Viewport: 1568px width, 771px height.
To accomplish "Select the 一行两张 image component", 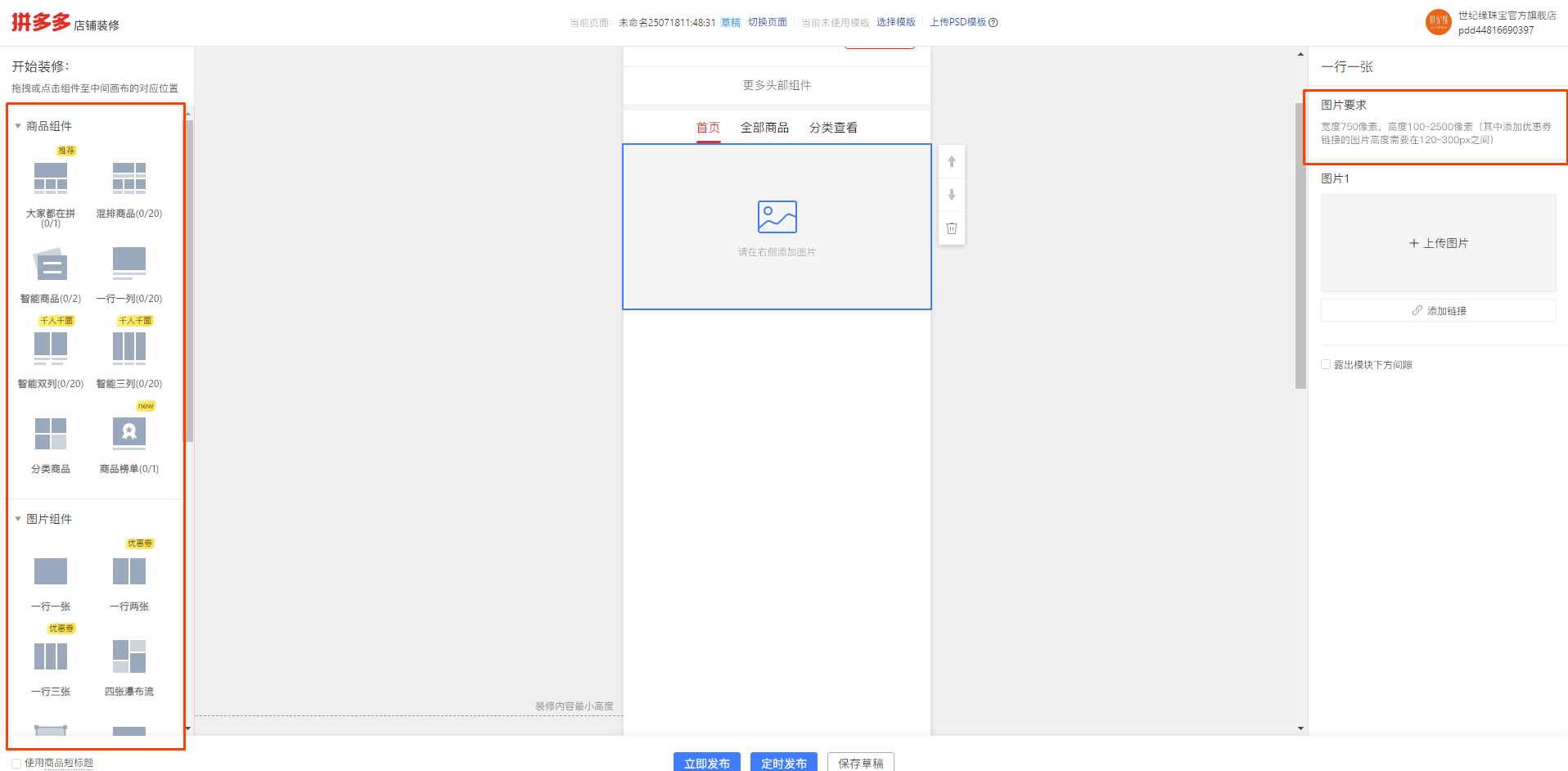I will point(129,571).
